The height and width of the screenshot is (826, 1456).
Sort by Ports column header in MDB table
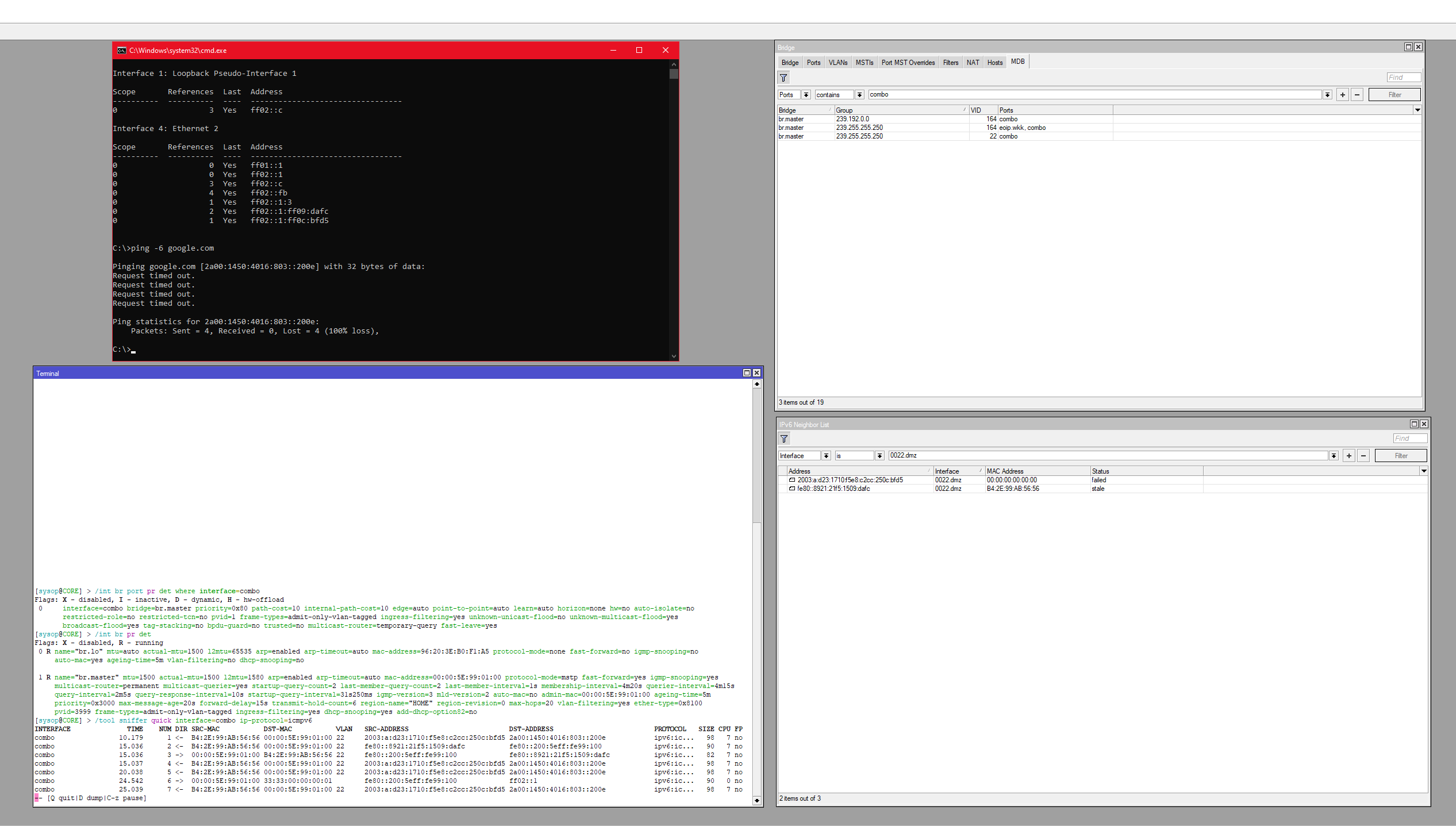tap(1055, 110)
